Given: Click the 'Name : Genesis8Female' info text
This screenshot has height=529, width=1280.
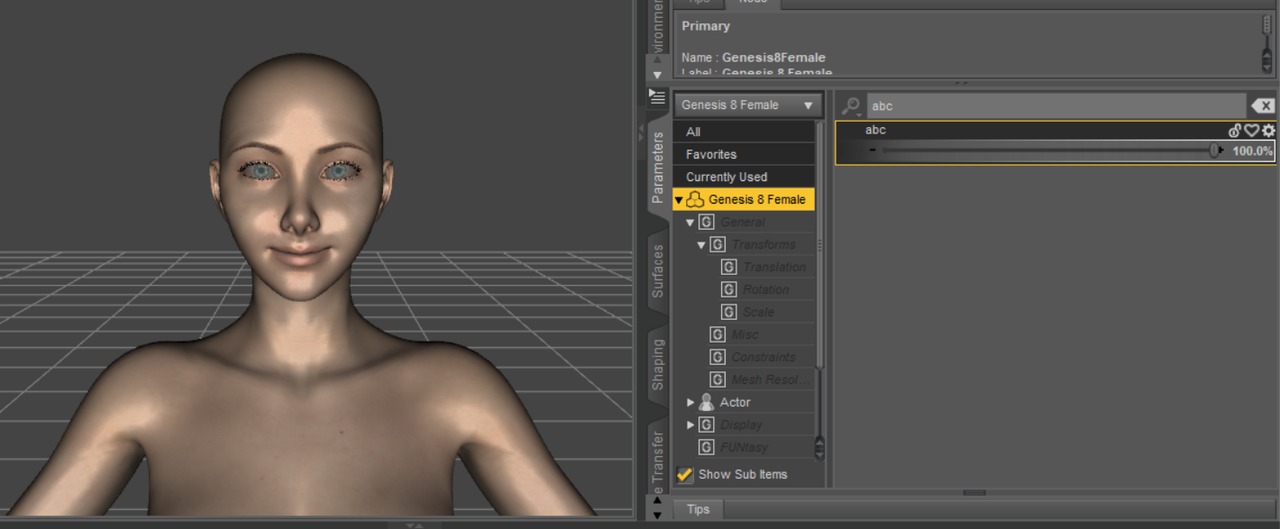Looking at the screenshot, I should [753, 57].
